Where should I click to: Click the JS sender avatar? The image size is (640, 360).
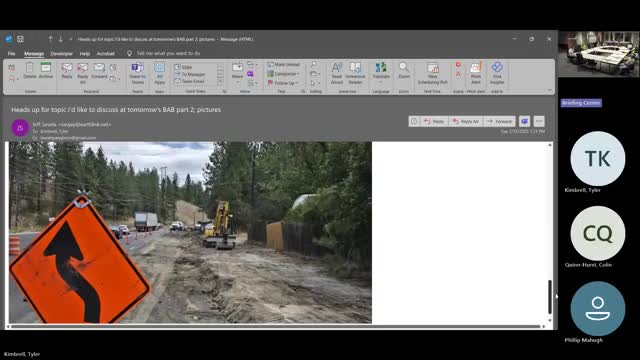pos(20,128)
